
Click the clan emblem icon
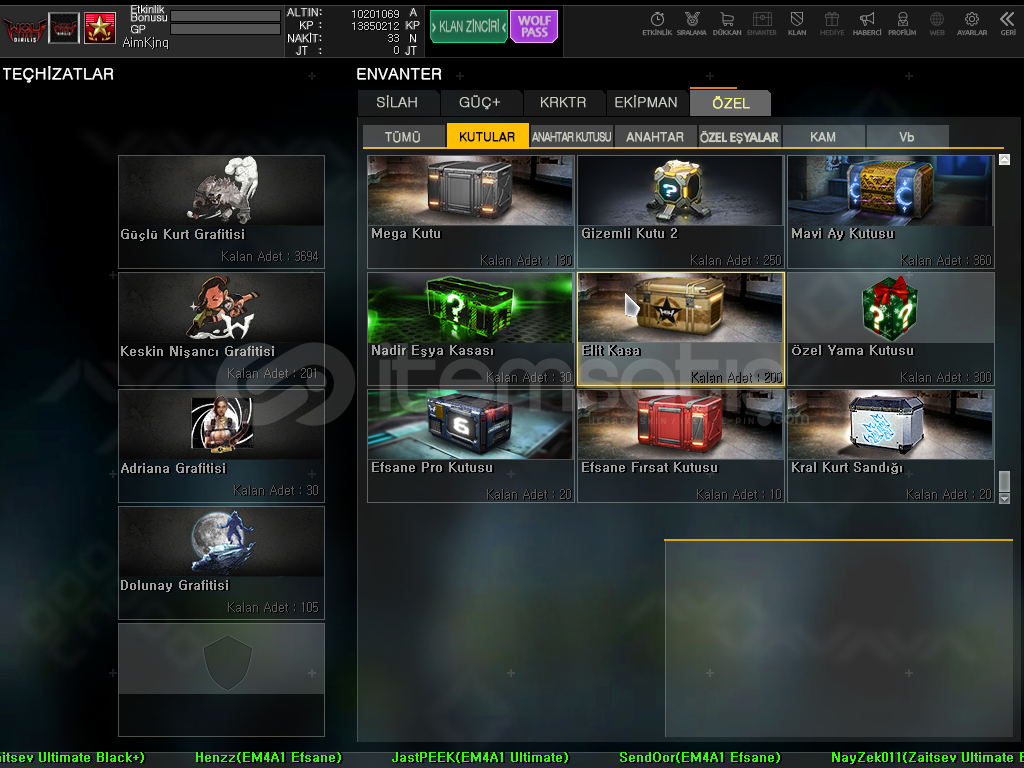point(64,28)
